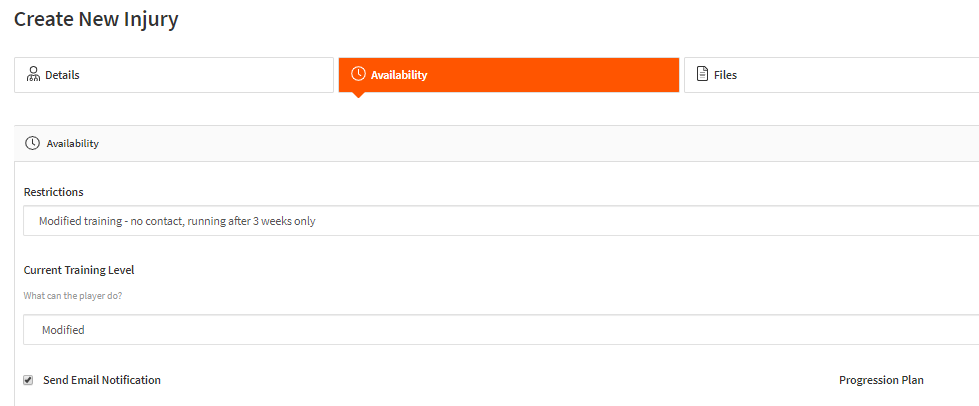Select the active Availability tab
Viewport: 979px width, 406px height.
tap(509, 75)
